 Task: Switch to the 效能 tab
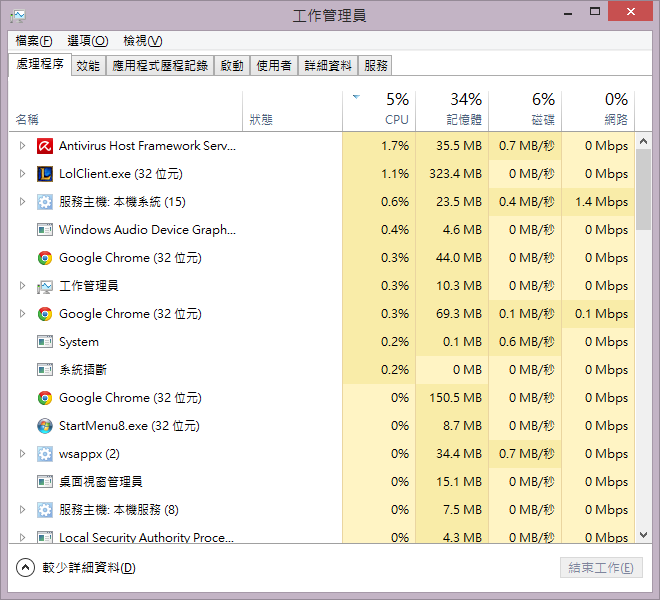88,66
